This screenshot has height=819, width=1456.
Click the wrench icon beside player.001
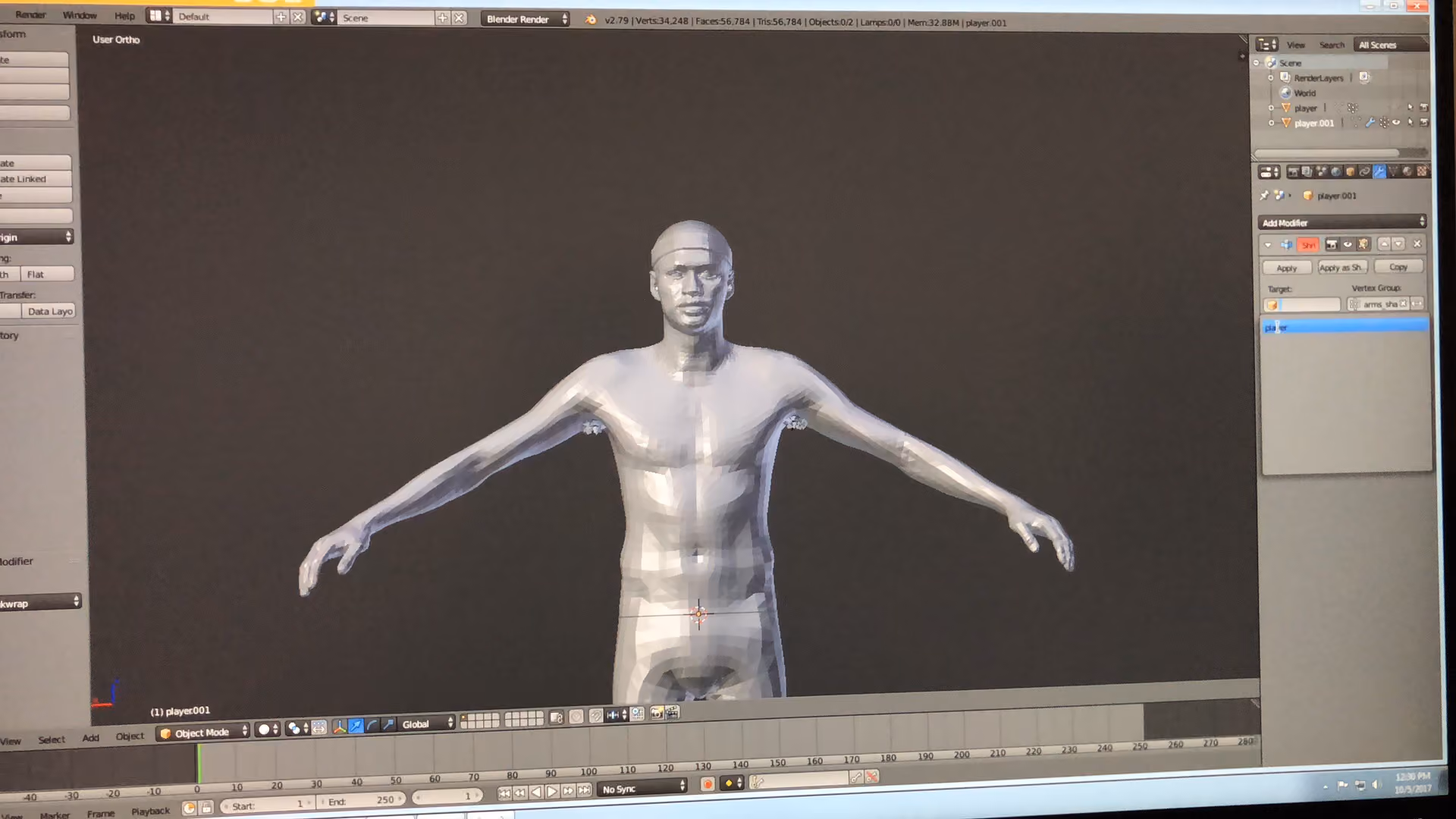[1370, 123]
